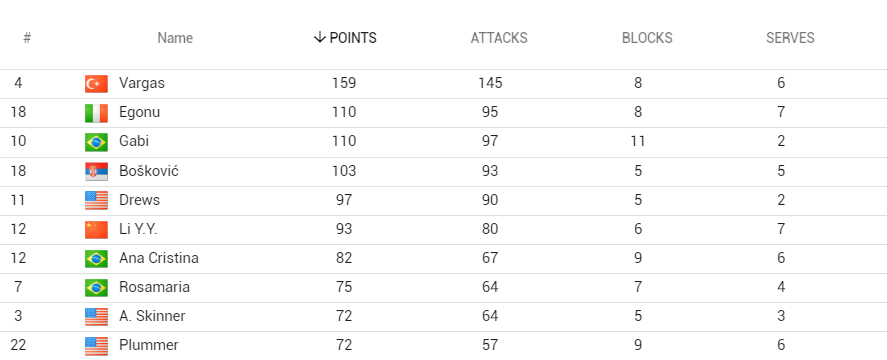Sort table by Name column header
Screen dimensions: 887x360
(x=175, y=38)
